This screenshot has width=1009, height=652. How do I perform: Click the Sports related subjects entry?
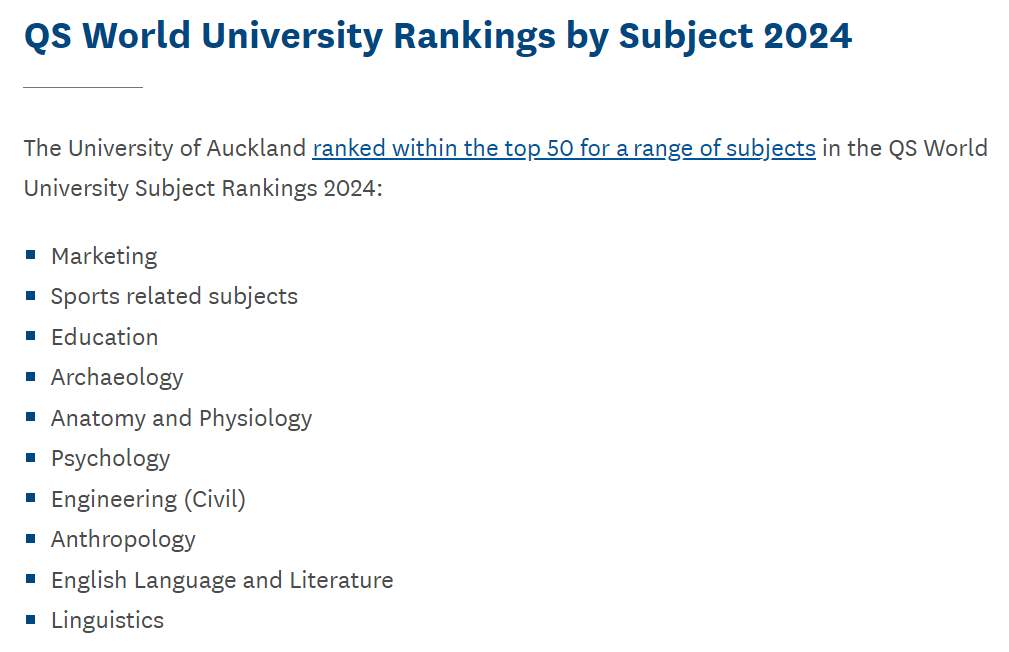click(174, 296)
